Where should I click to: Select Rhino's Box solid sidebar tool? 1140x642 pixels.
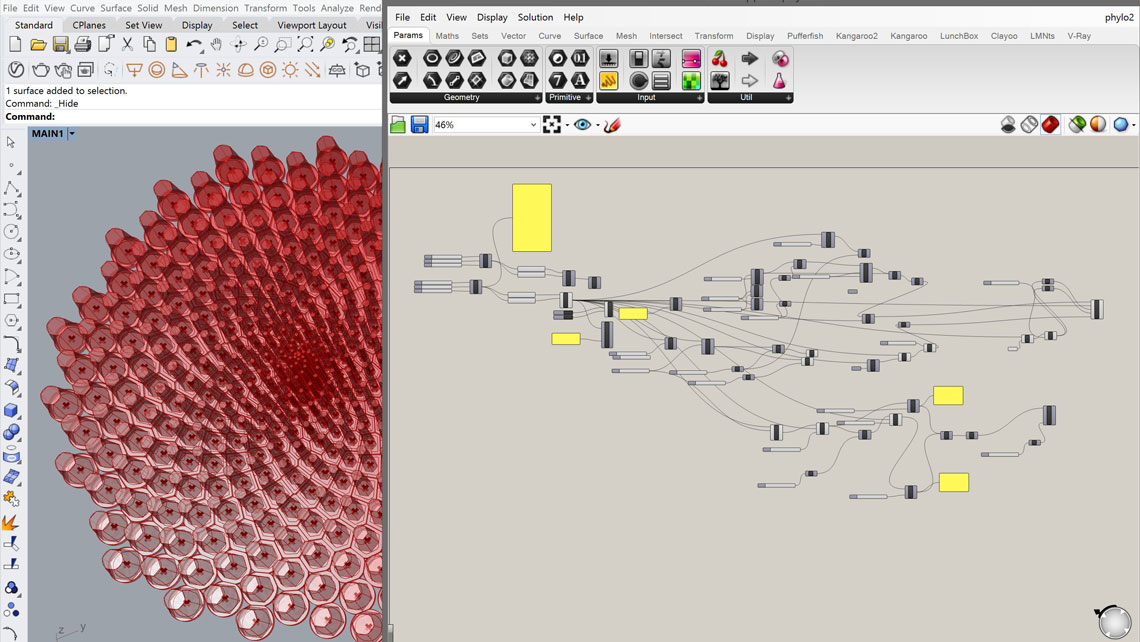pyautogui.click(x=11, y=410)
